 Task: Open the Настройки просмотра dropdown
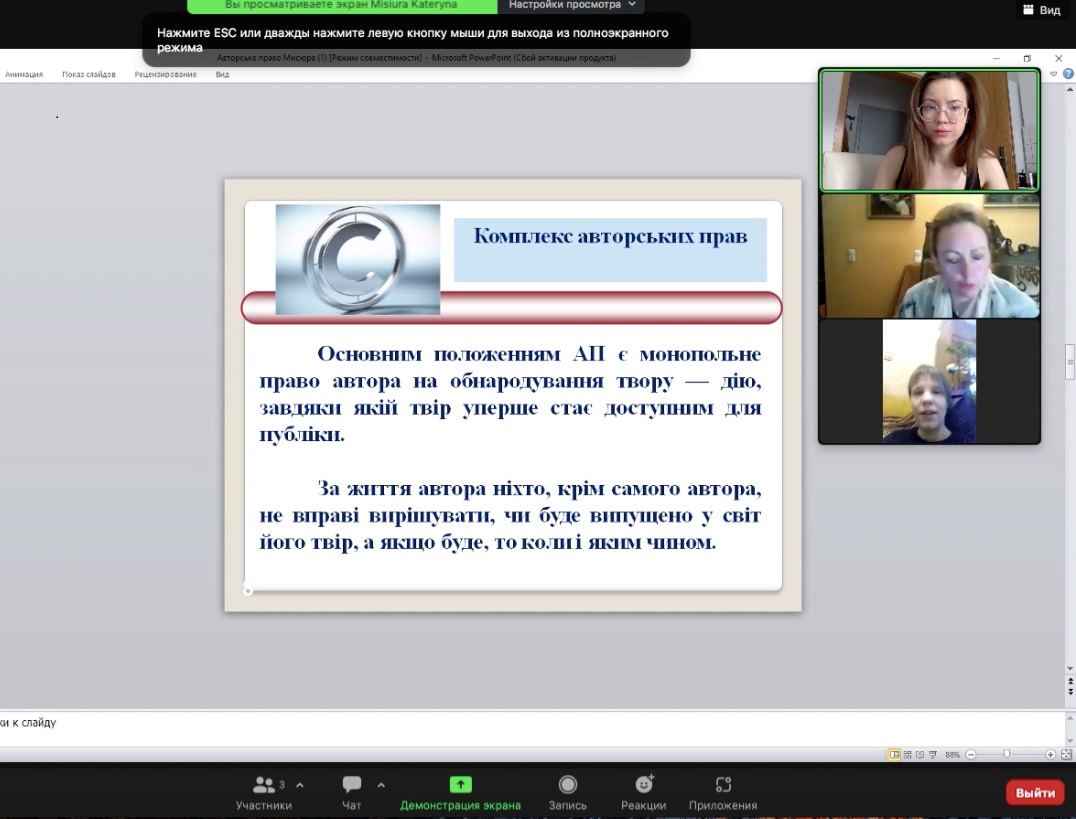click(571, 5)
